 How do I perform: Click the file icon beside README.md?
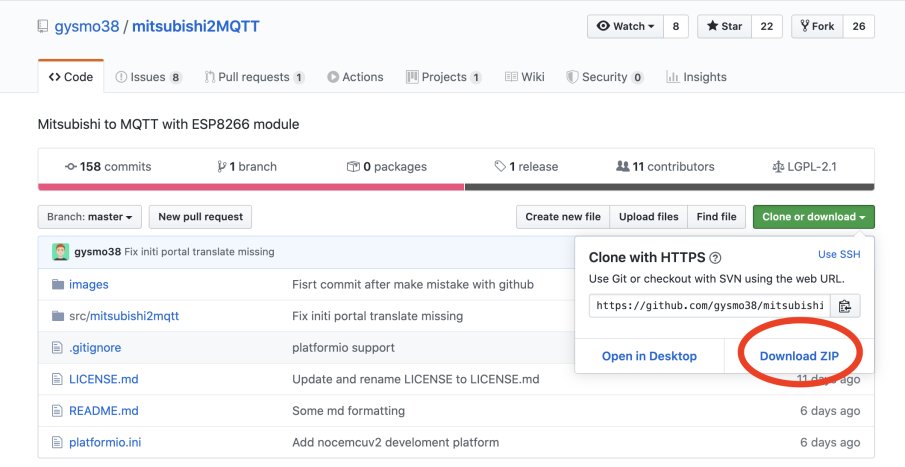pyautogui.click(x=57, y=411)
